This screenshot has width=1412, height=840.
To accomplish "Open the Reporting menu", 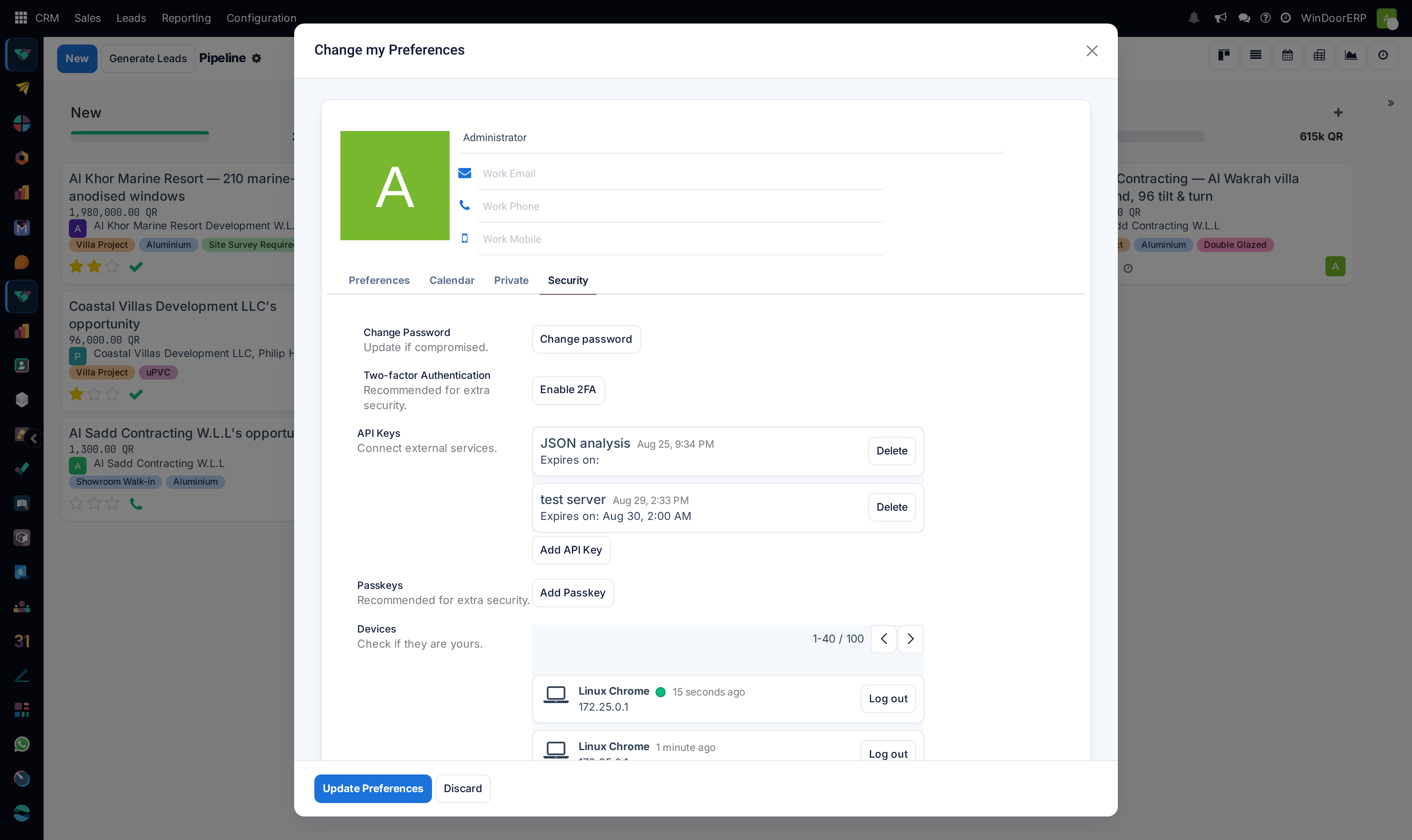I will [x=186, y=18].
